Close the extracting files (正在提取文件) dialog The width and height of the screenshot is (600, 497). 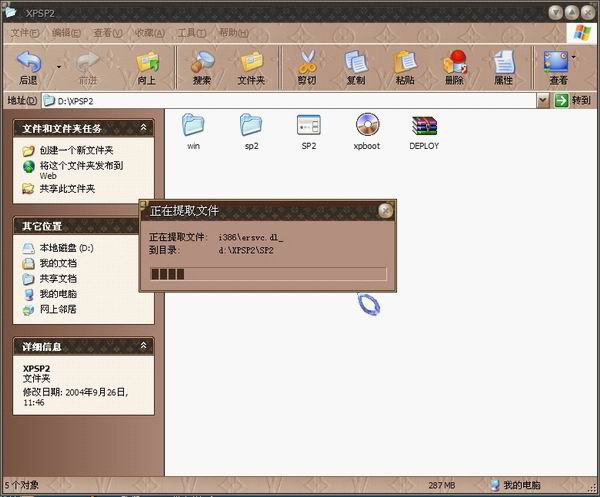(x=385, y=210)
